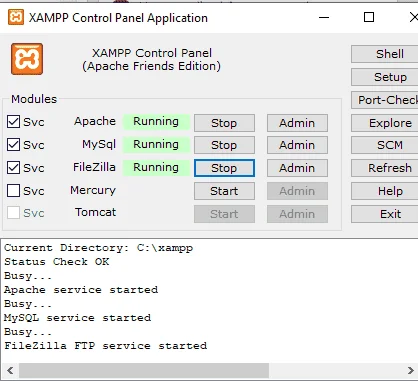The image size is (418, 381).
Task: Click the Mercury module name
Action: click(x=93, y=190)
